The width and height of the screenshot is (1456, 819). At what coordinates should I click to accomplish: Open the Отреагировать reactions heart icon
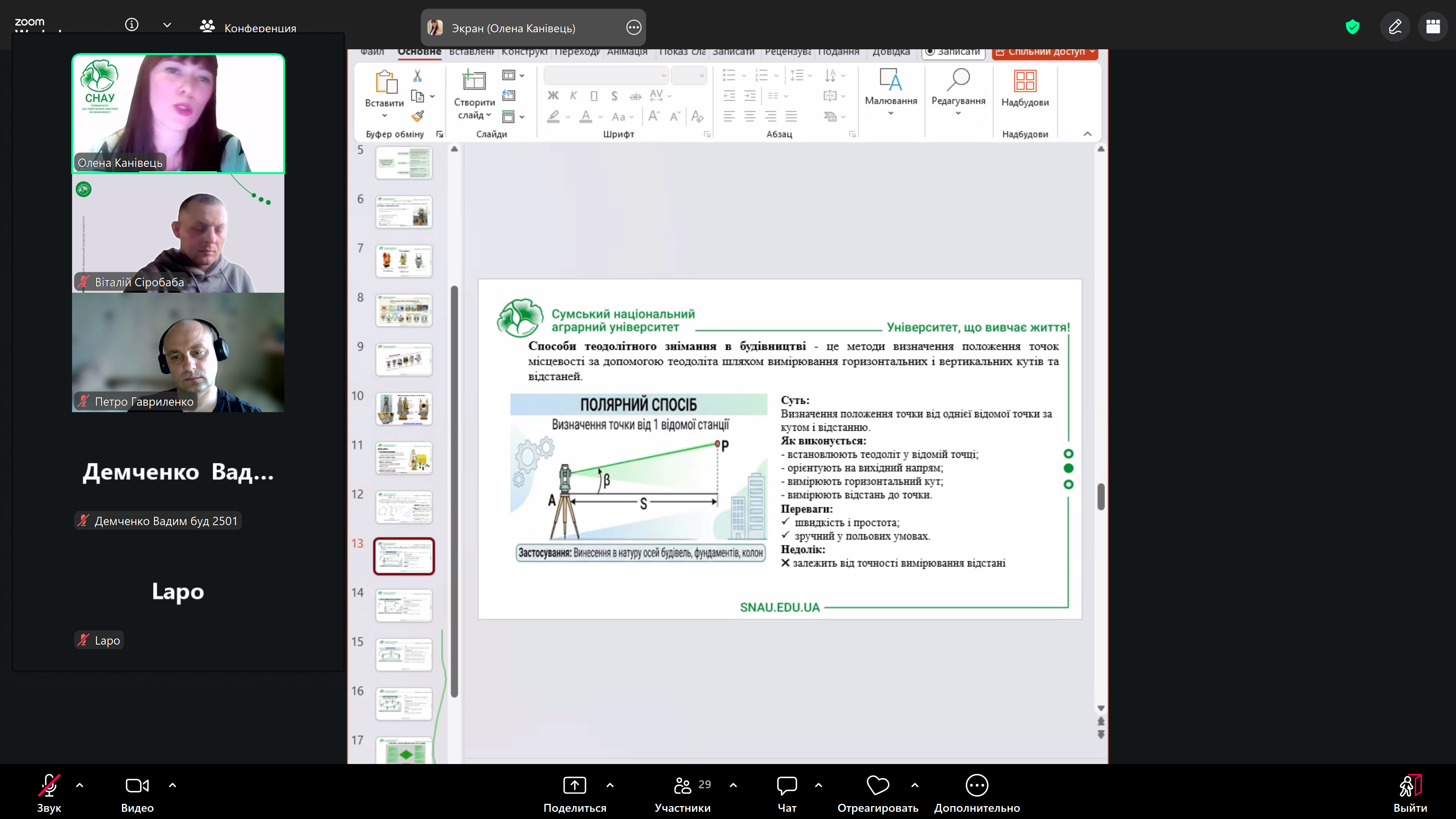point(878,785)
